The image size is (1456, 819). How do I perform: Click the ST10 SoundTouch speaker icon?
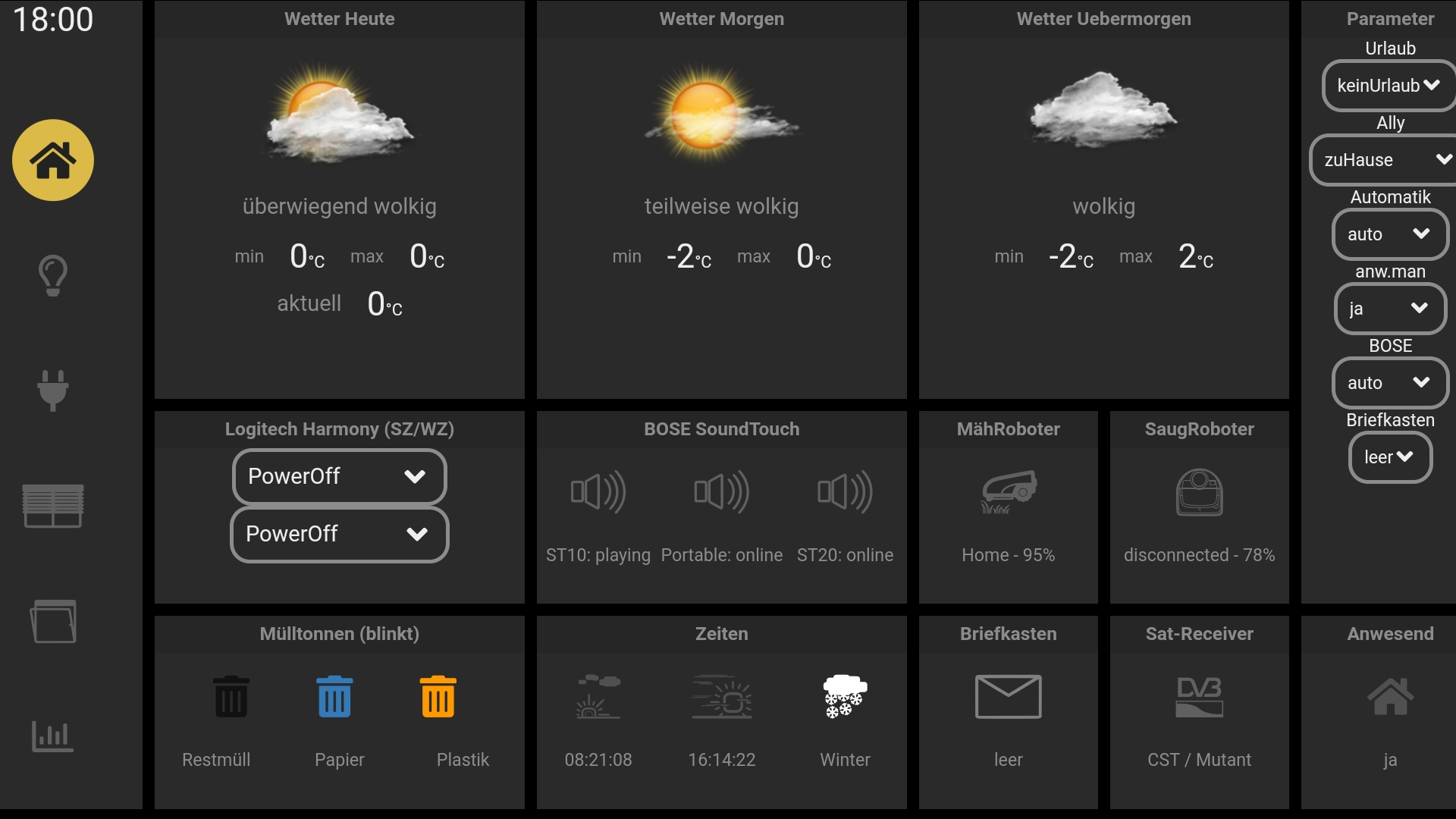(598, 492)
